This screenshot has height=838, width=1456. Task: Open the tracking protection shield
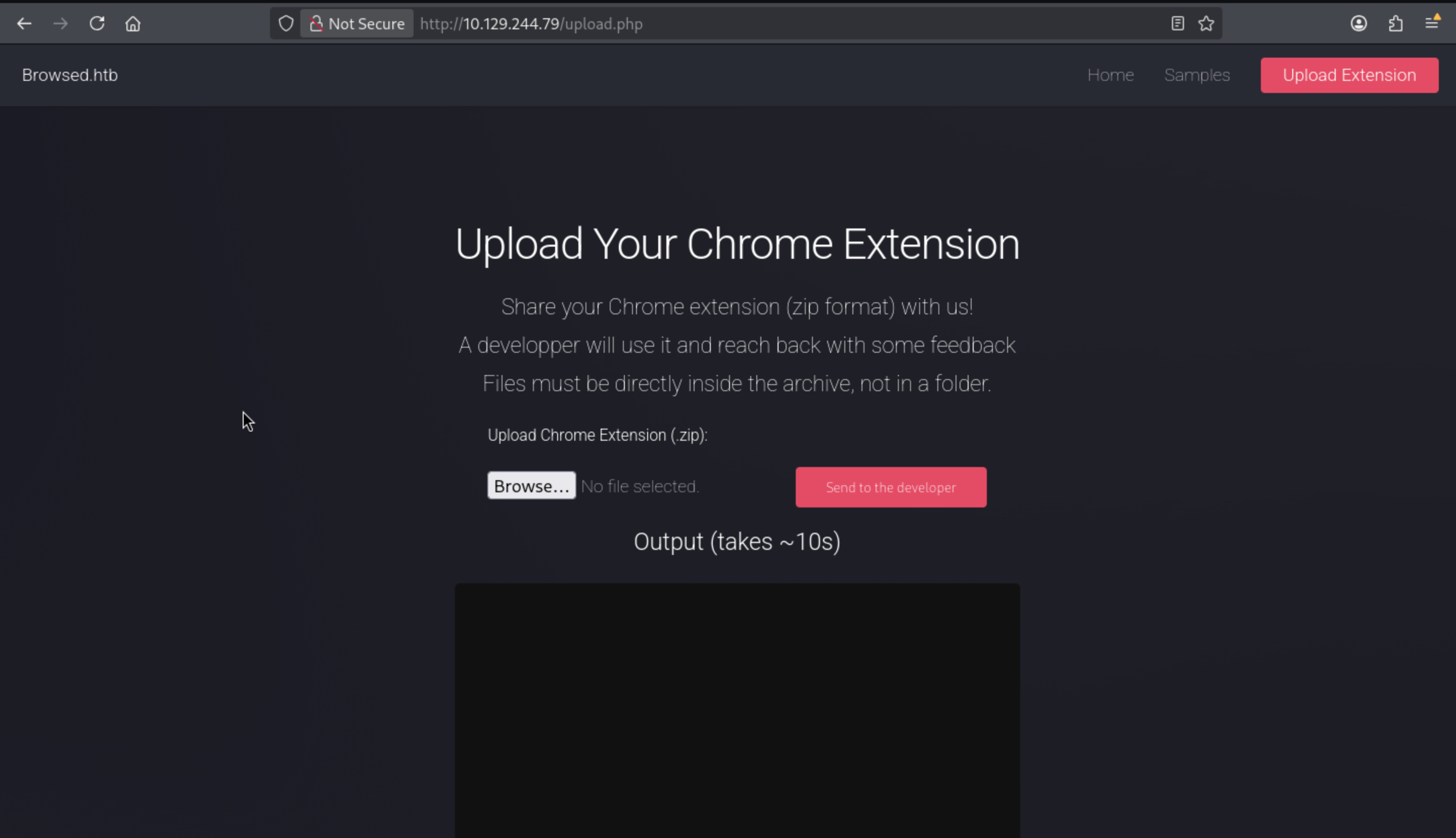click(x=286, y=24)
